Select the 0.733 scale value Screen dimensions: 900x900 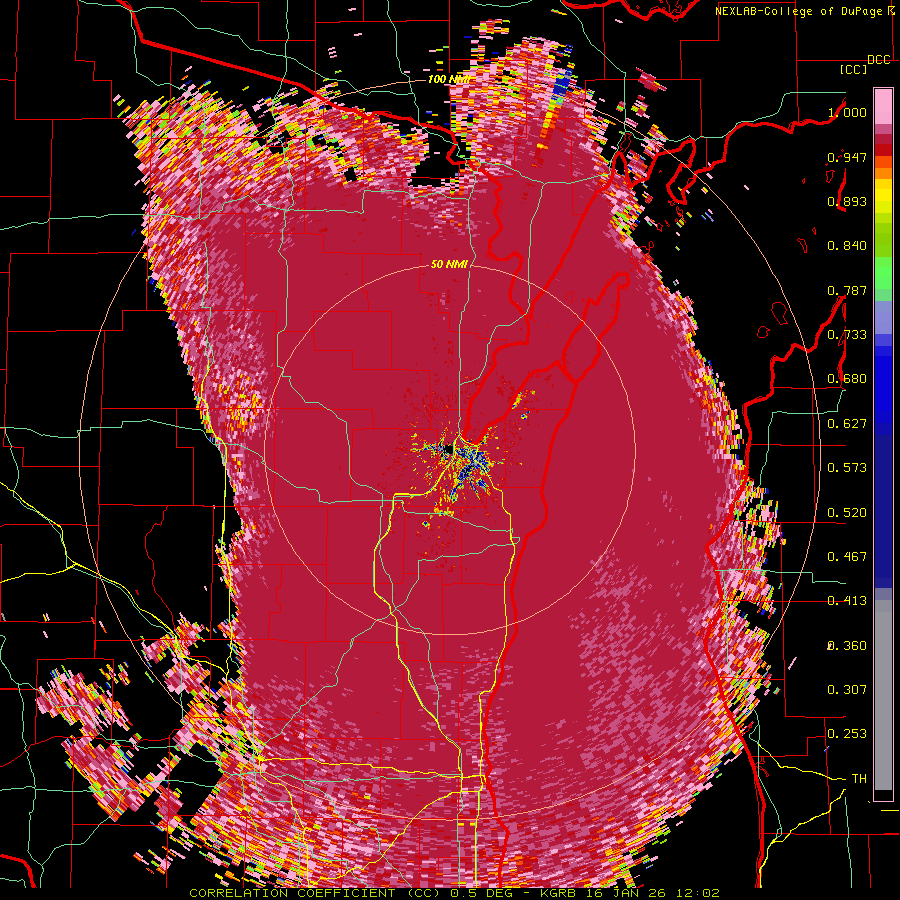coord(847,335)
